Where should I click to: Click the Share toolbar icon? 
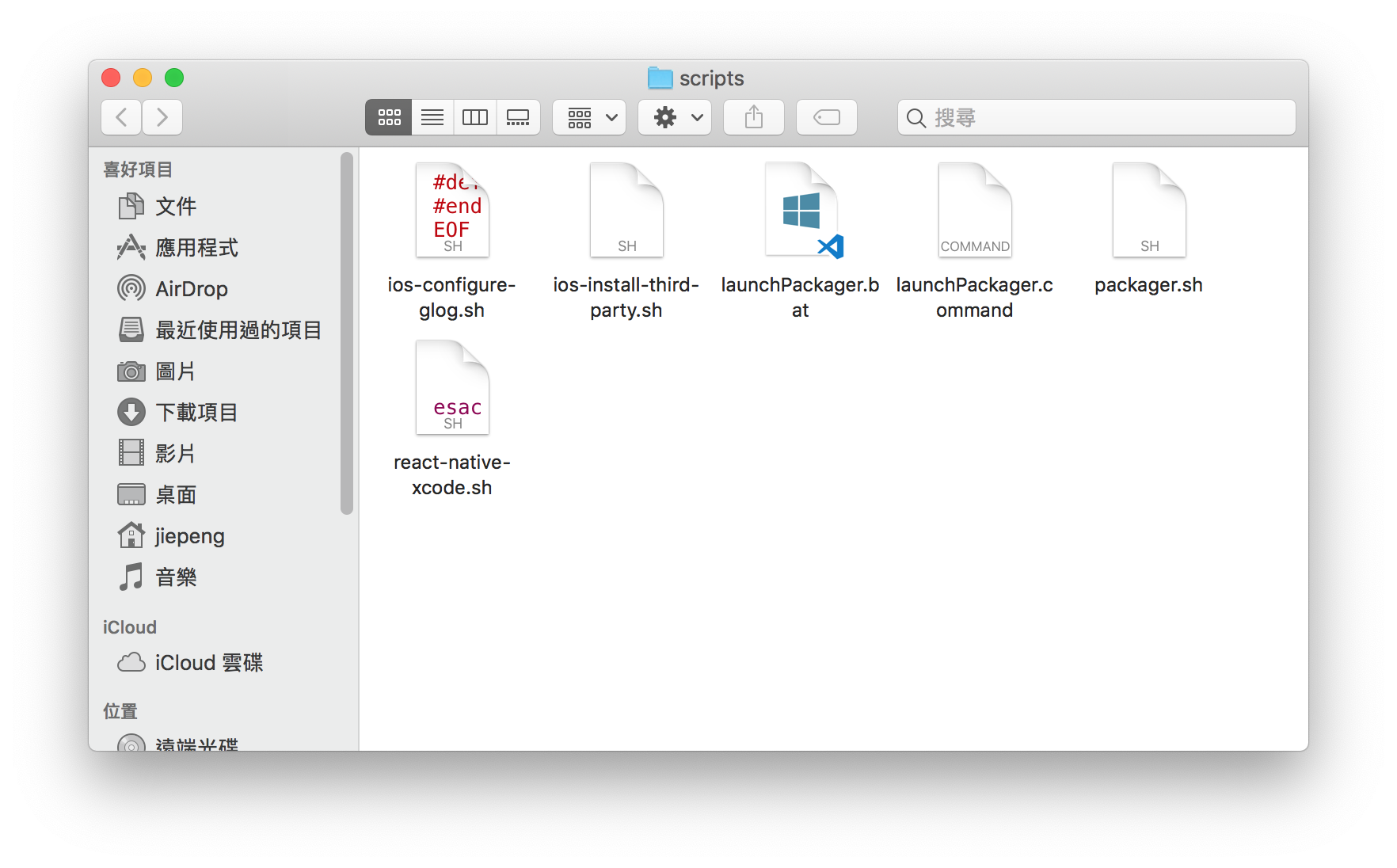[753, 118]
